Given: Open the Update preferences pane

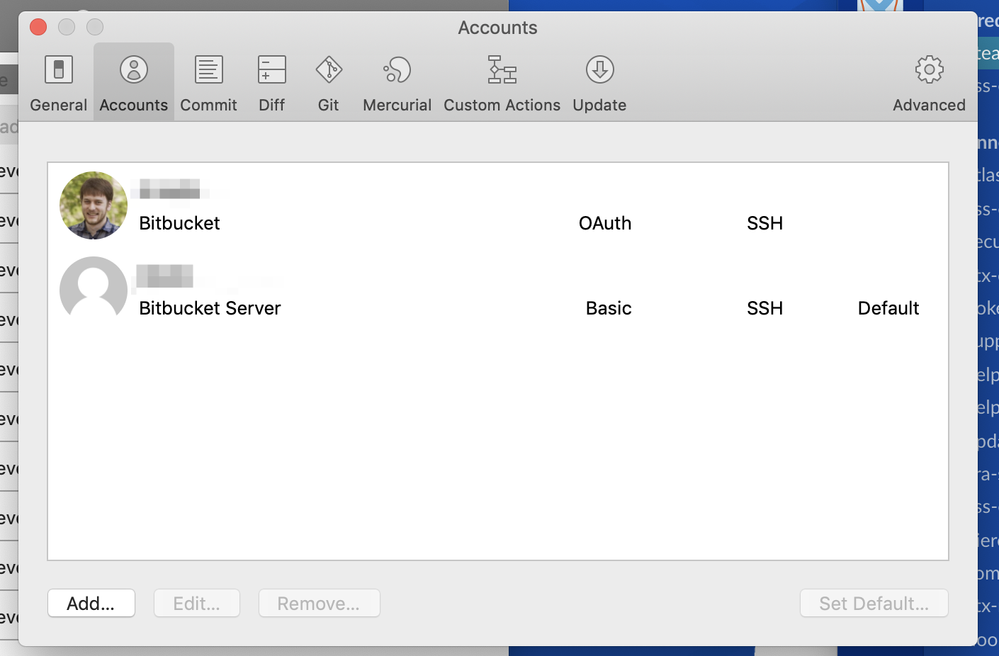Looking at the screenshot, I should [599, 82].
